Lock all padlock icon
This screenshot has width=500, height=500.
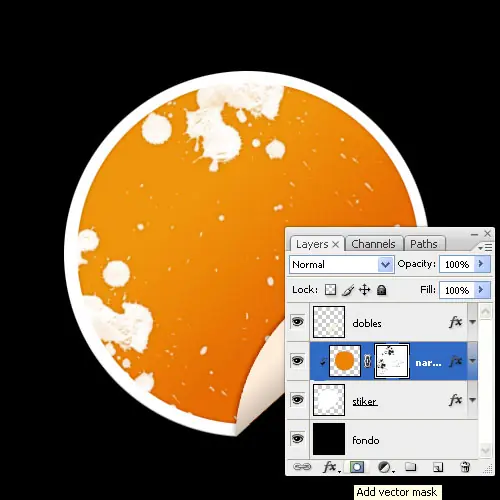click(x=381, y=290)
